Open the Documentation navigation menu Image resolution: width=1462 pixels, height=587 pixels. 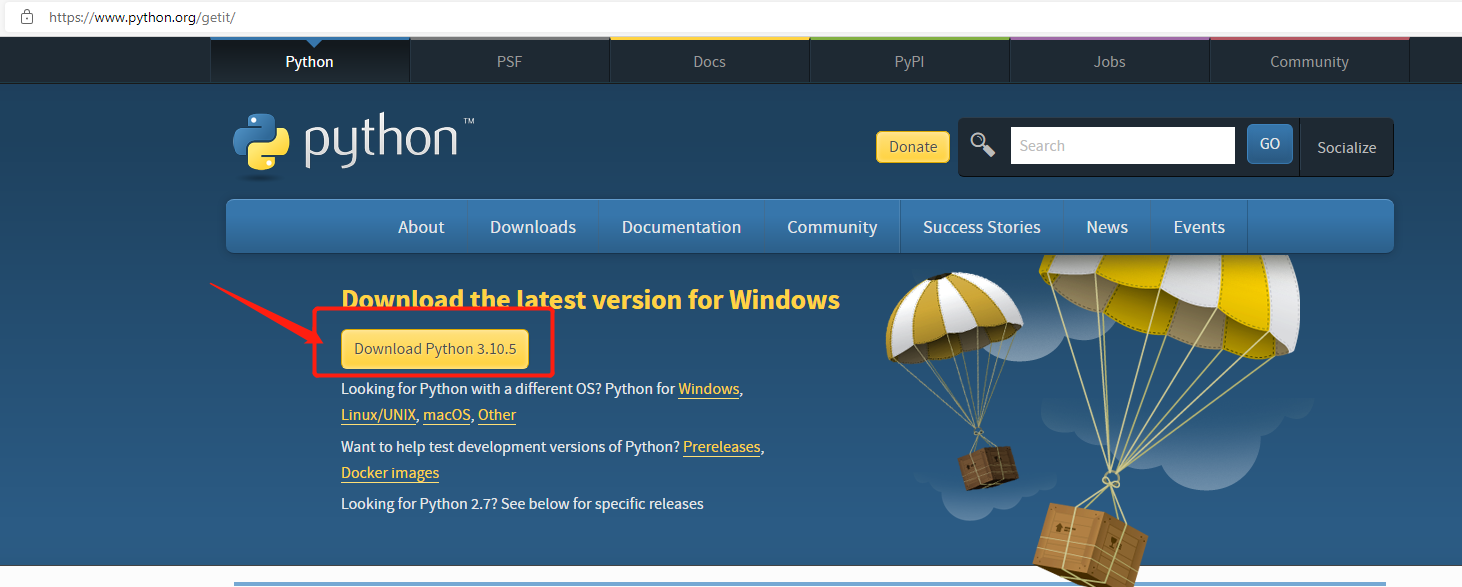coord(682,227)
